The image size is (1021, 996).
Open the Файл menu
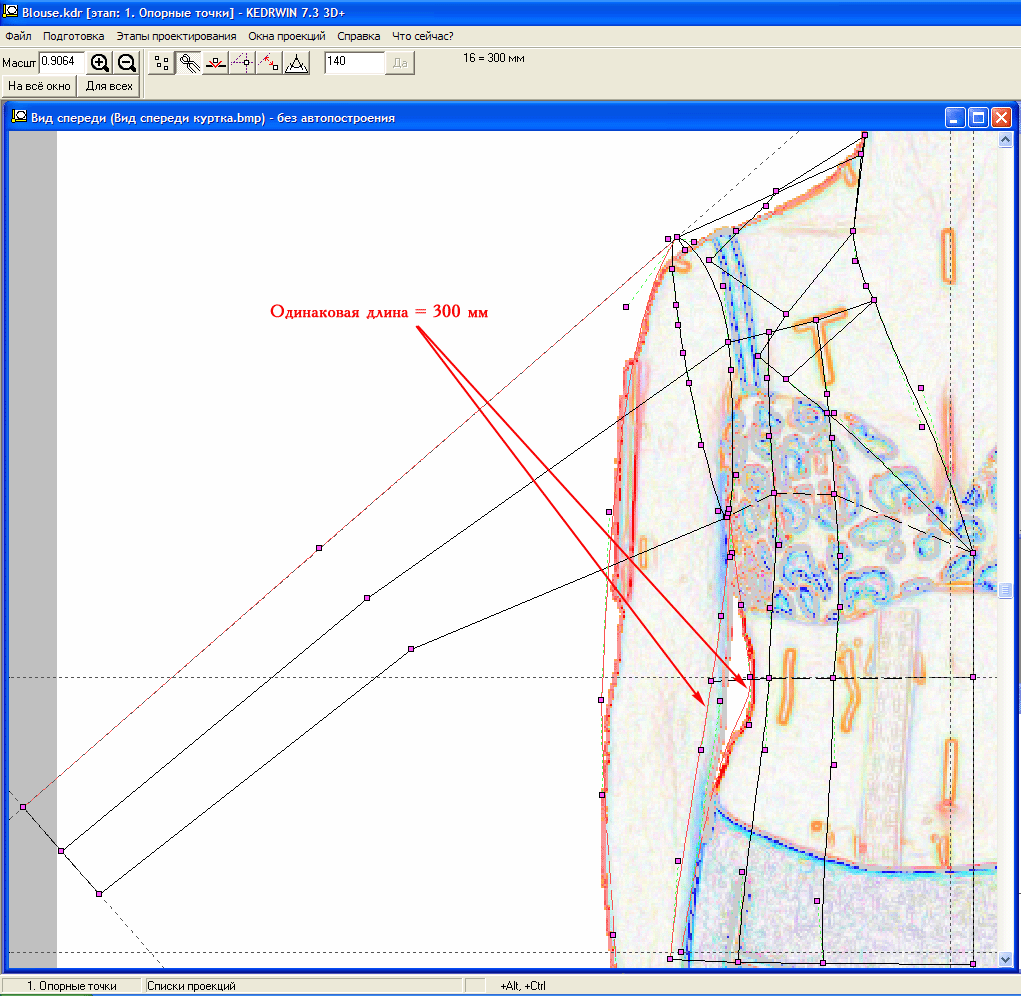(18, 36)
